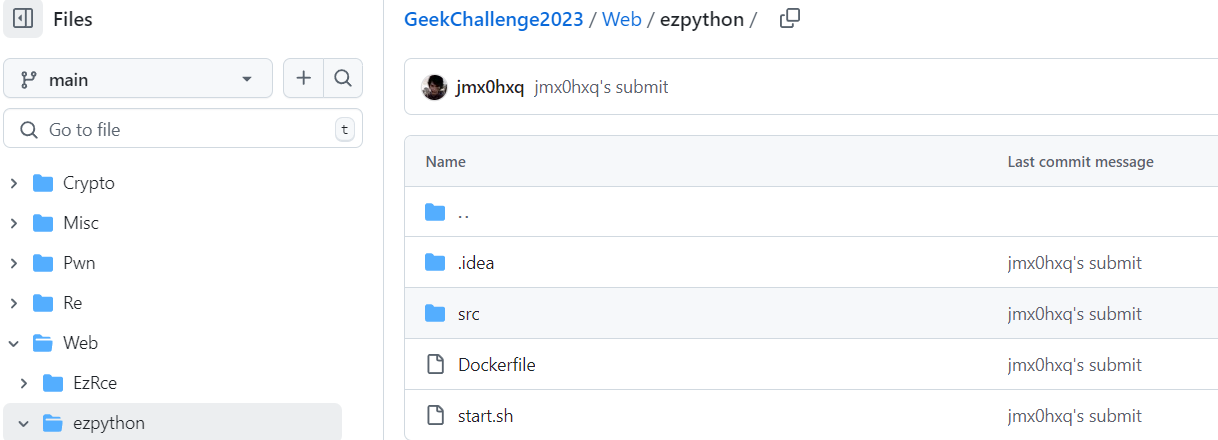Image resolution: width=1218 pixels, height=440 pixels.
Task: Click the search magnifier icon button
Action: pyautogui.click(x=343, y=78)
